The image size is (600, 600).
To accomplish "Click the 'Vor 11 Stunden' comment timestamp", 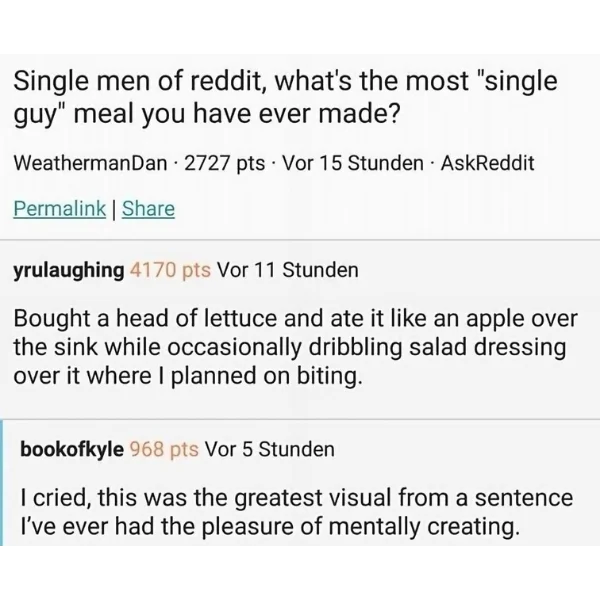I will pos(288,270).
